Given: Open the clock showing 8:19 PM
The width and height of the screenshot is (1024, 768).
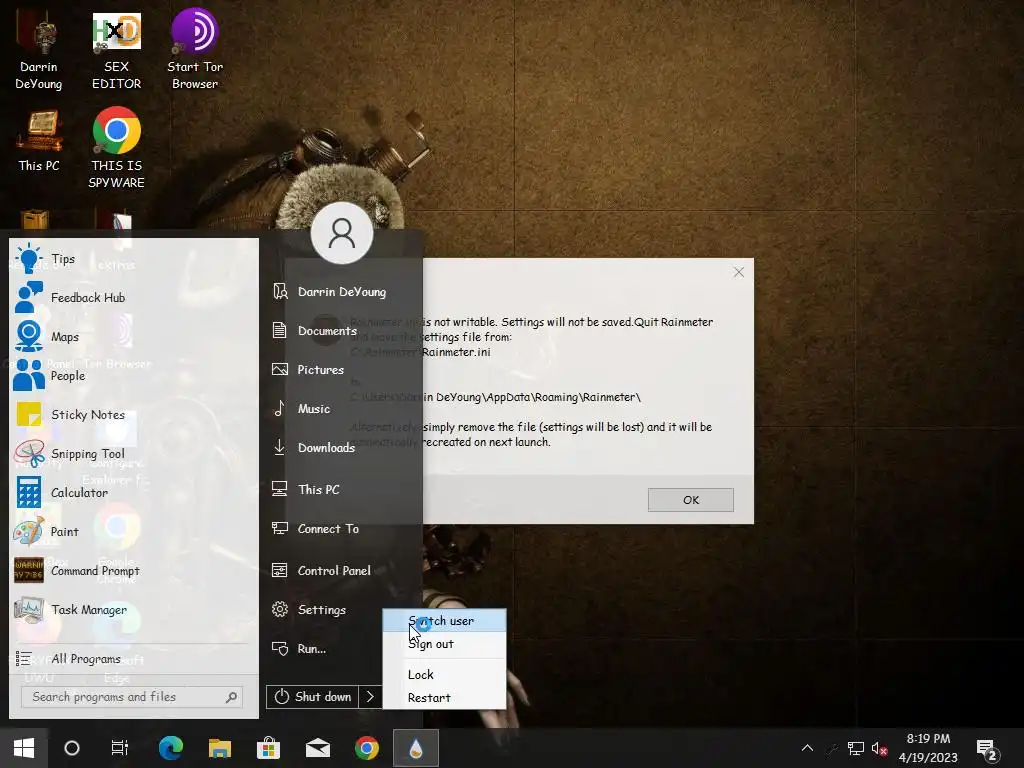Looking at the screenshot, I should tap(928, 748).
